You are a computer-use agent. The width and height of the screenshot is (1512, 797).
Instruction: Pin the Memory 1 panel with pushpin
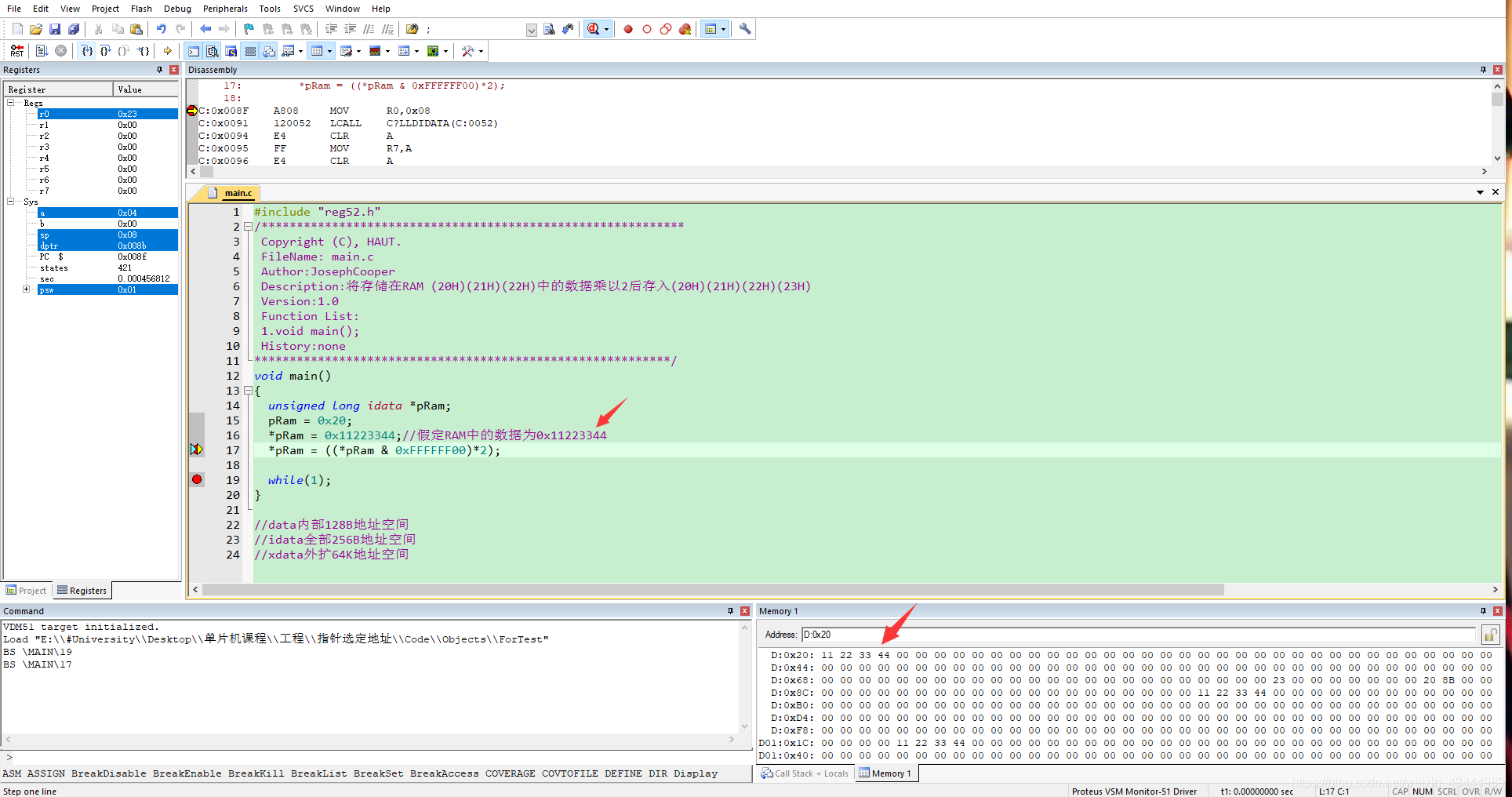1483,611
